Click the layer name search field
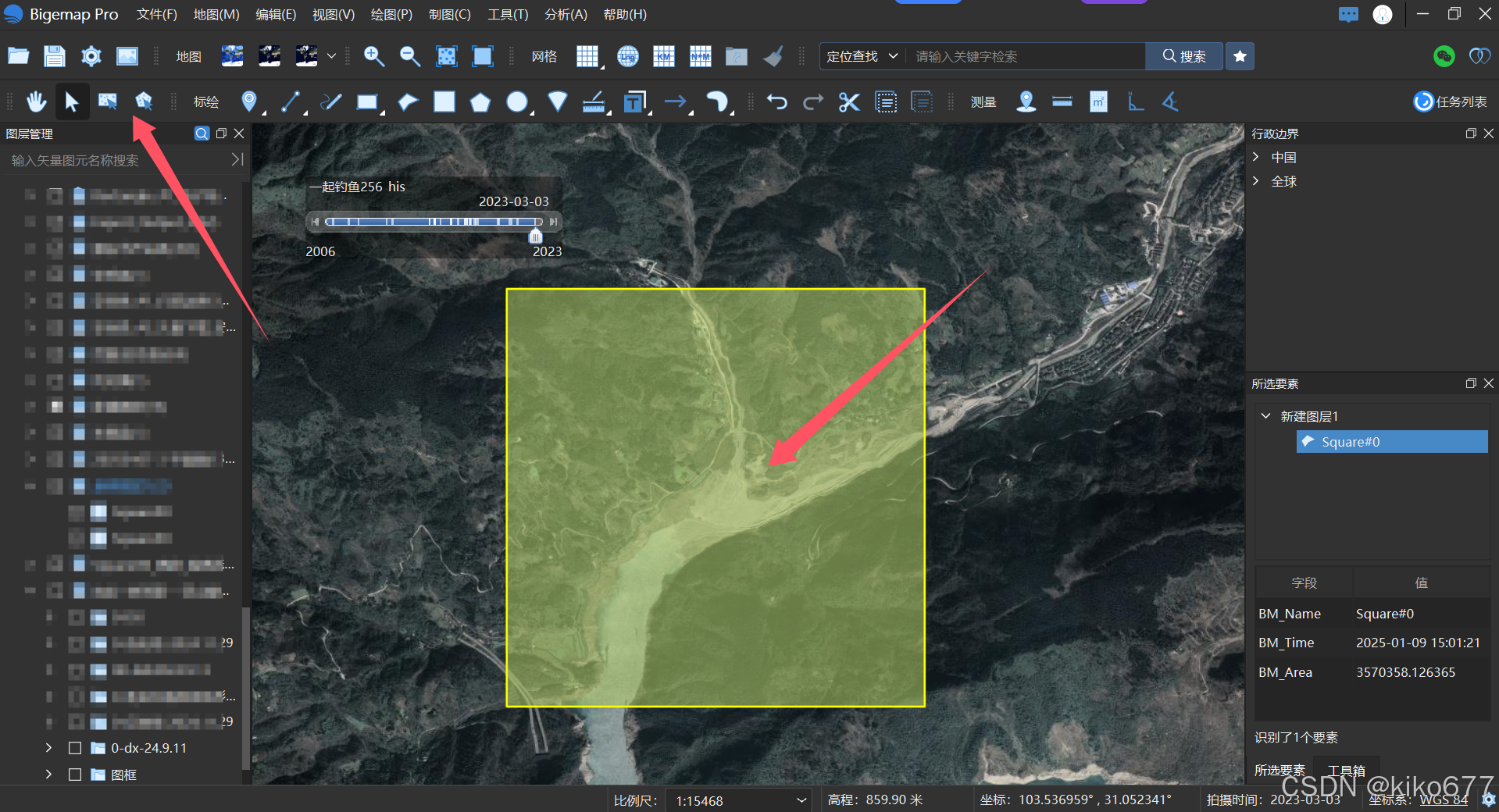The height and width of the screenshot is (812, 1499). [117, 160]
